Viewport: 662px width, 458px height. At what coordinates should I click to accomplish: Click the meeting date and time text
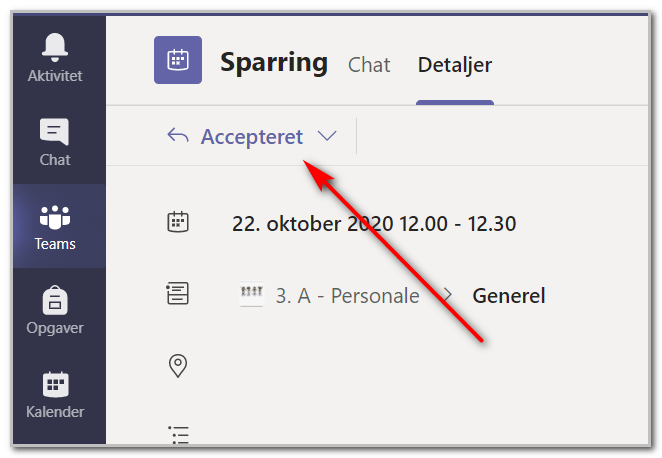tap(374, 224)
